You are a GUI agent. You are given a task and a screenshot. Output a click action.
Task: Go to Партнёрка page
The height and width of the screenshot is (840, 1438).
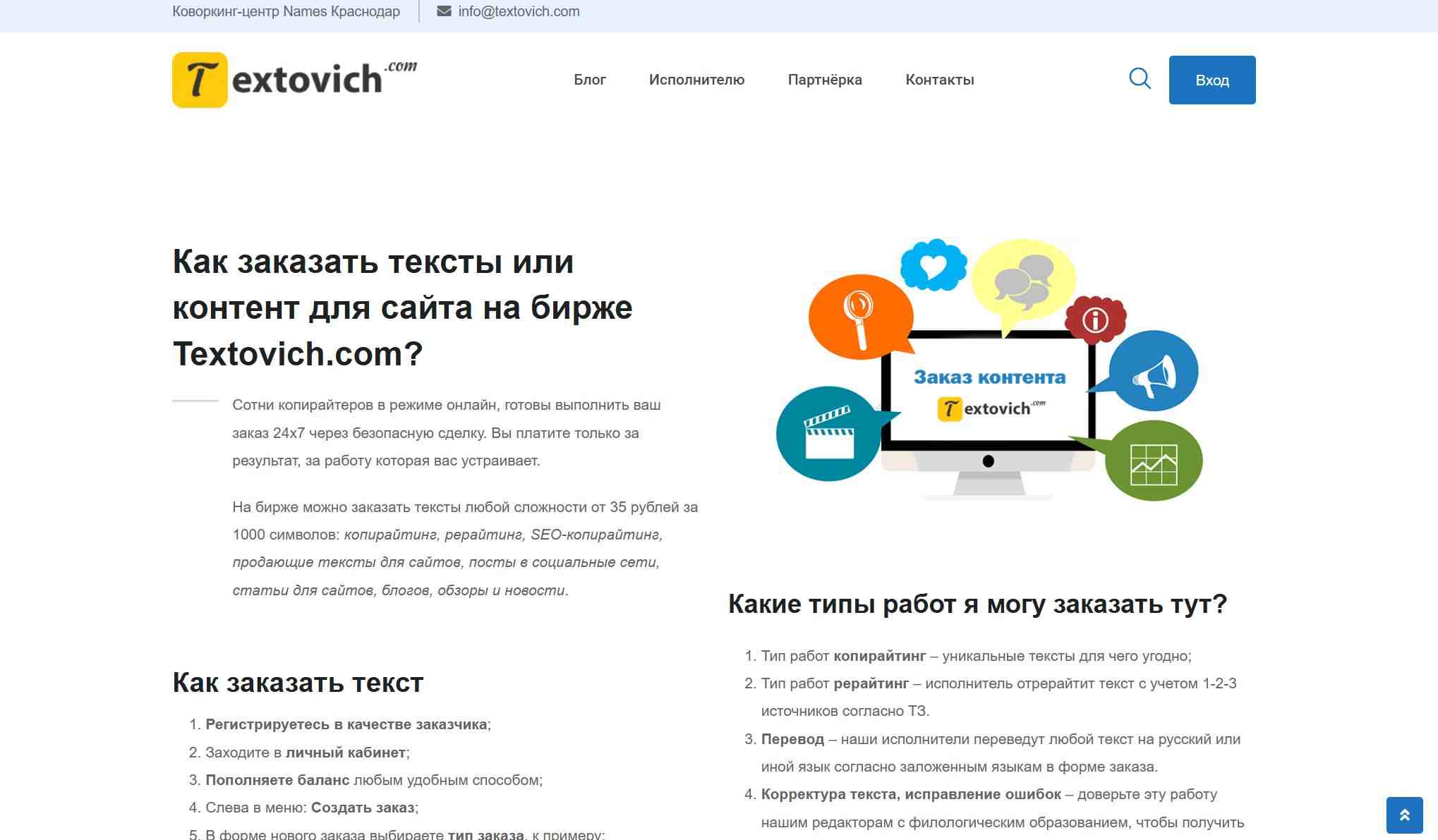[824, 80]
